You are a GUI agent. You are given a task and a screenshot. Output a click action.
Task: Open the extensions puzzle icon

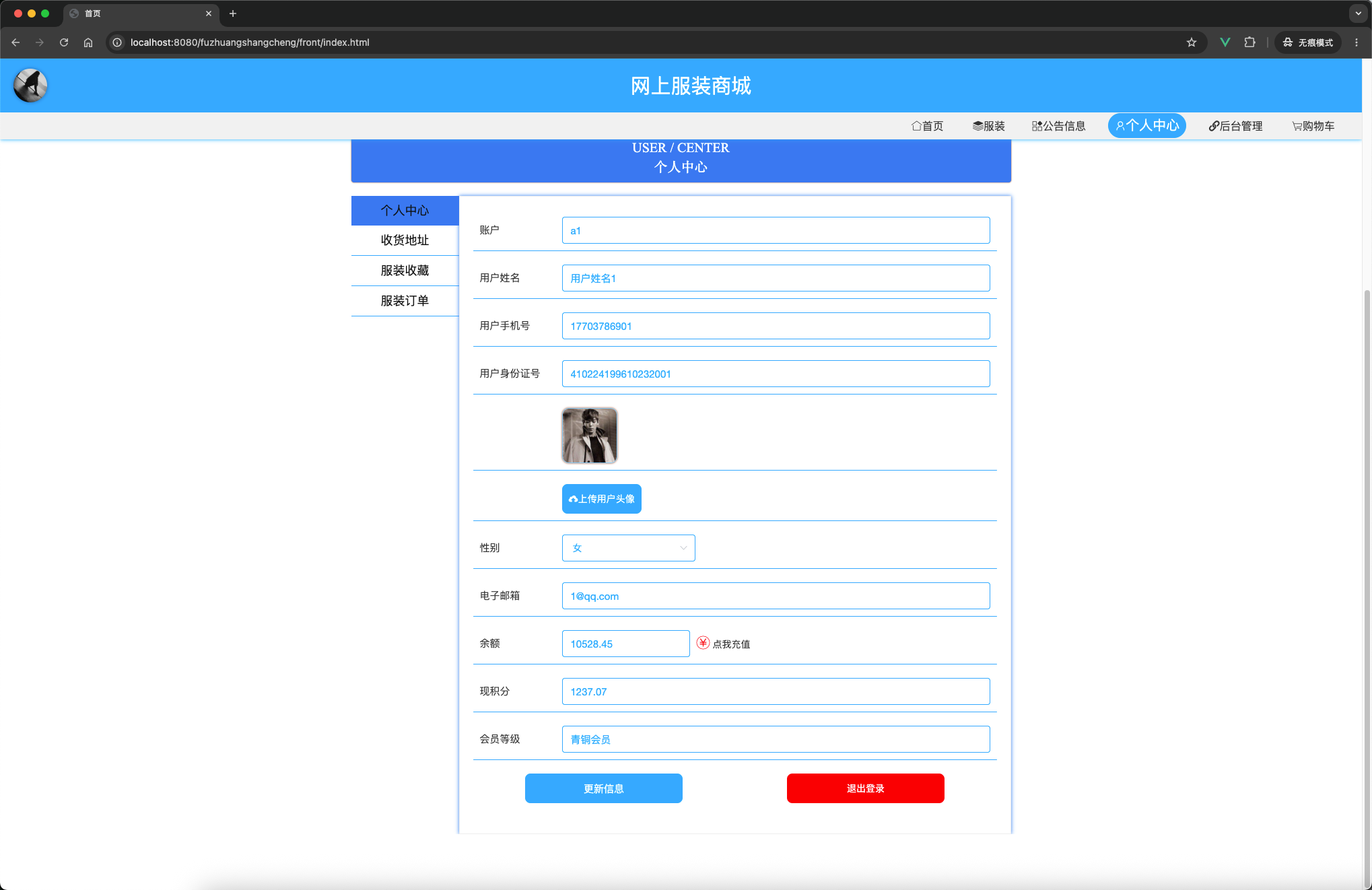click(1249, 42)
